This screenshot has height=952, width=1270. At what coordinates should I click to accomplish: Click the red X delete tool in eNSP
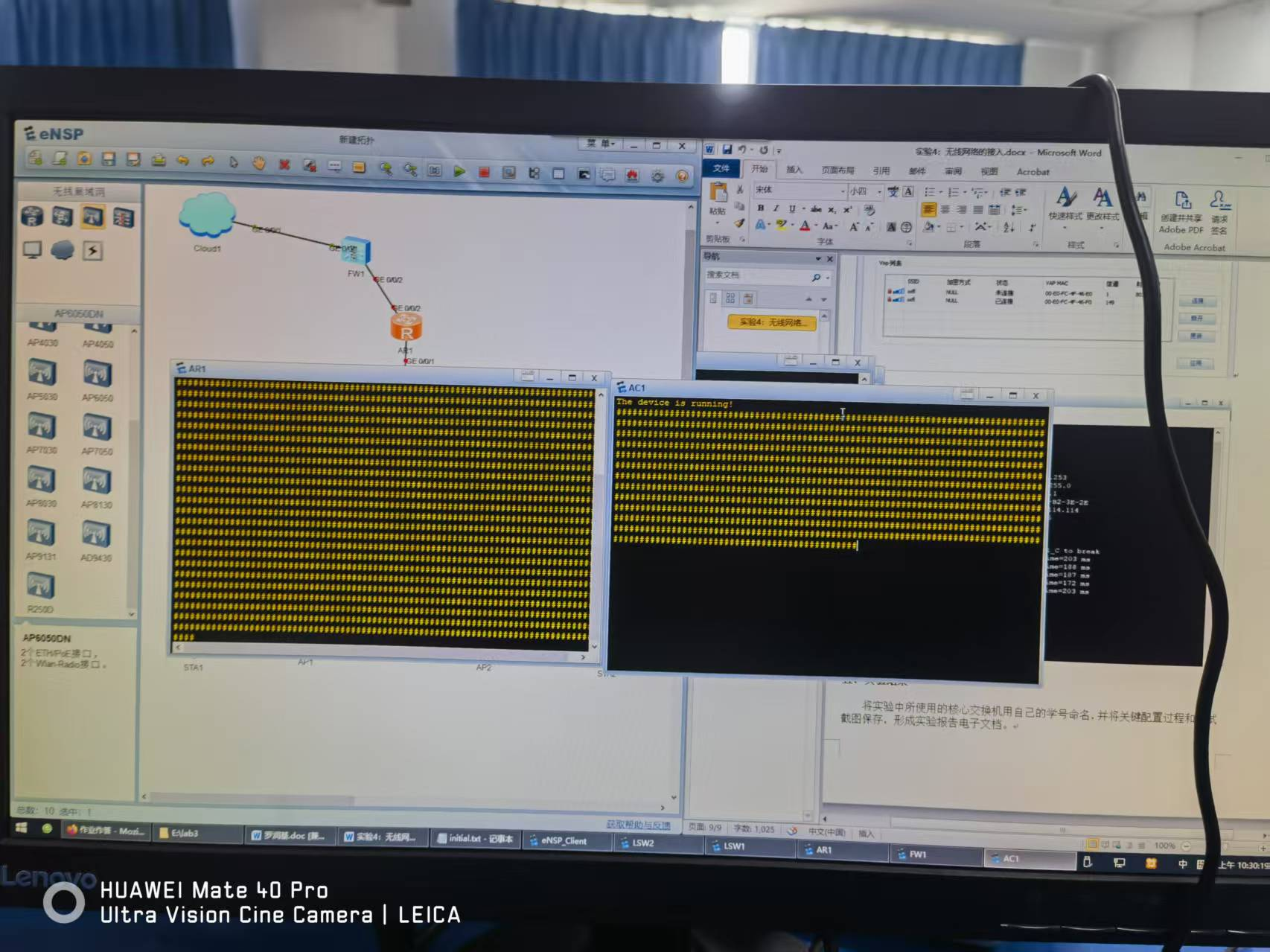tap(284, 164)
